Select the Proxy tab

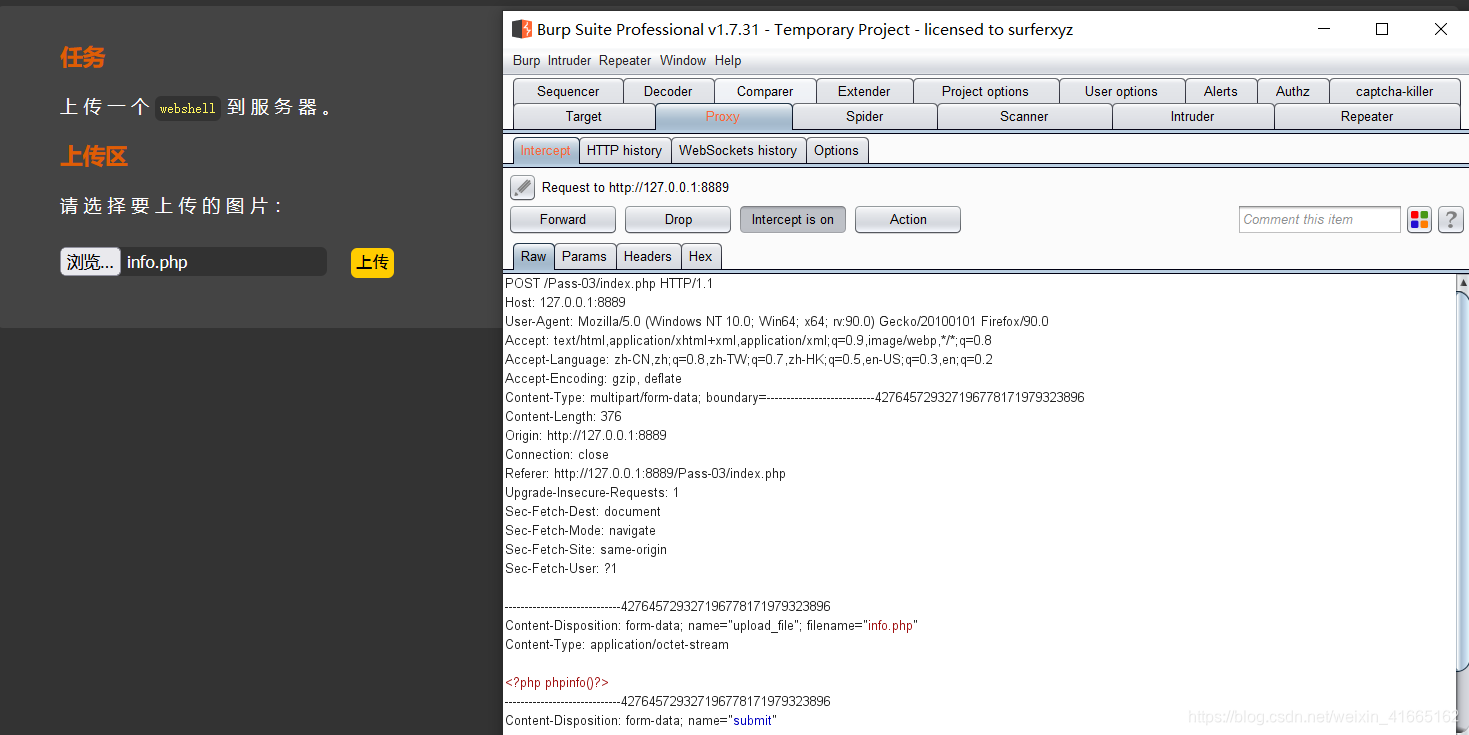tap(723, 117)
